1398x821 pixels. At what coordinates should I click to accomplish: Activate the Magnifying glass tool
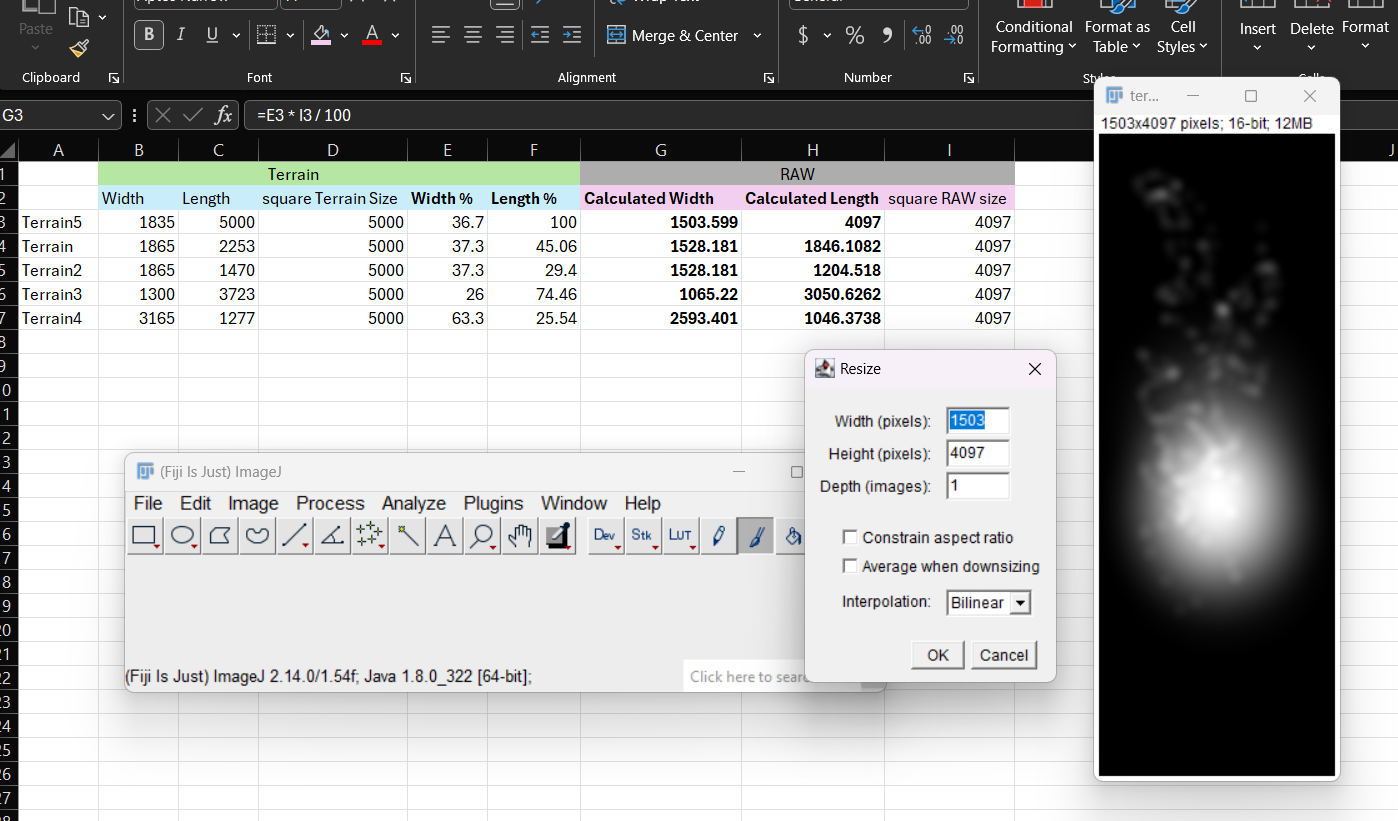tap(482, 536)
